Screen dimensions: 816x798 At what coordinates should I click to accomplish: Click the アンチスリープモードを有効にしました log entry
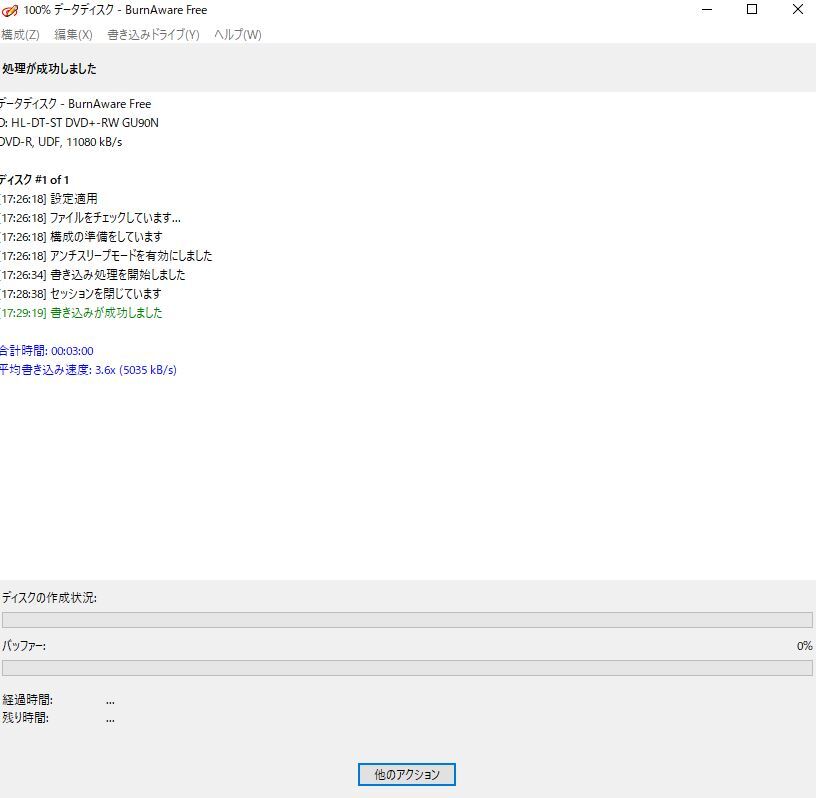pos(106,256)
